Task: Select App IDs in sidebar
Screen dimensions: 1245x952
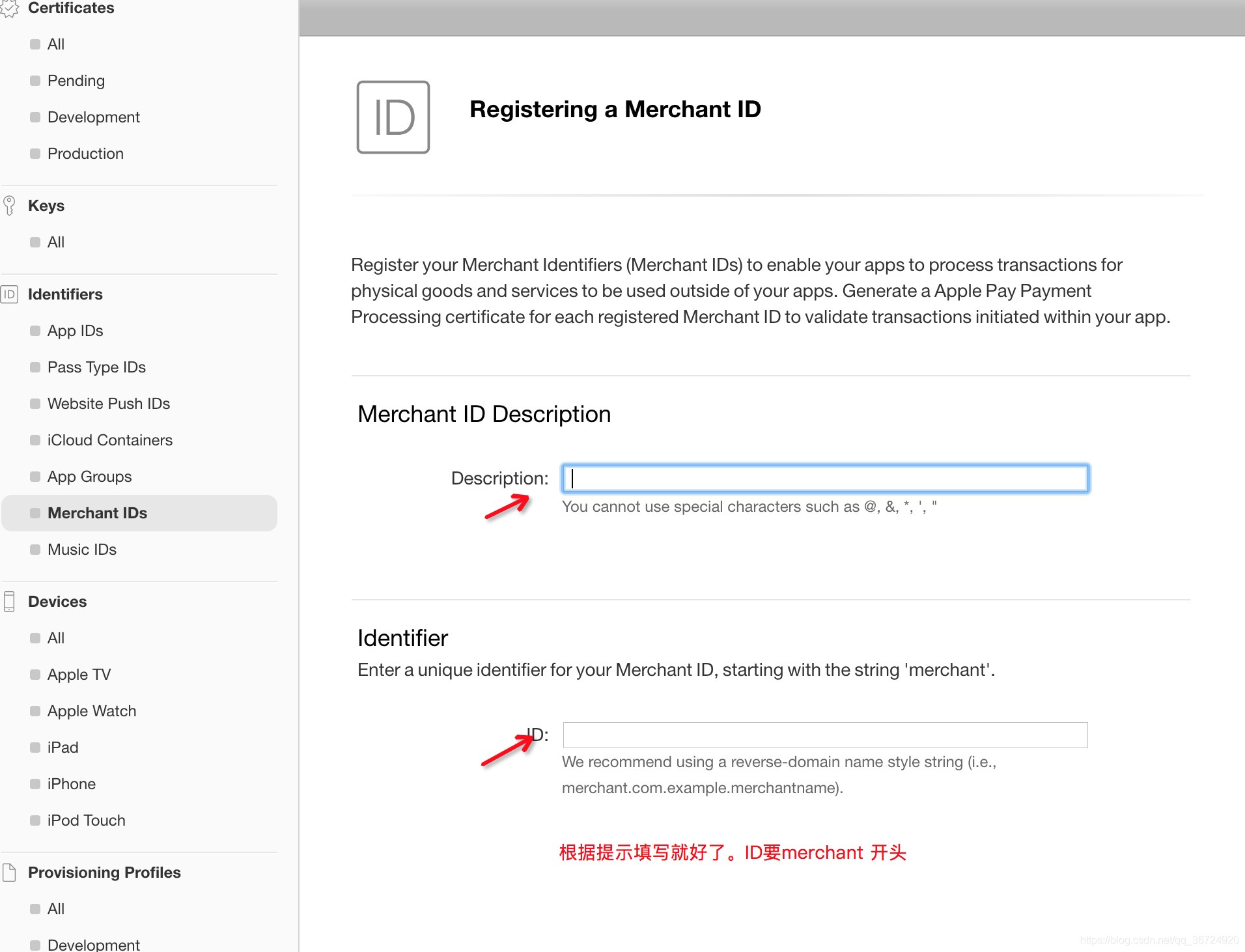Action: [x=76, y=331]
